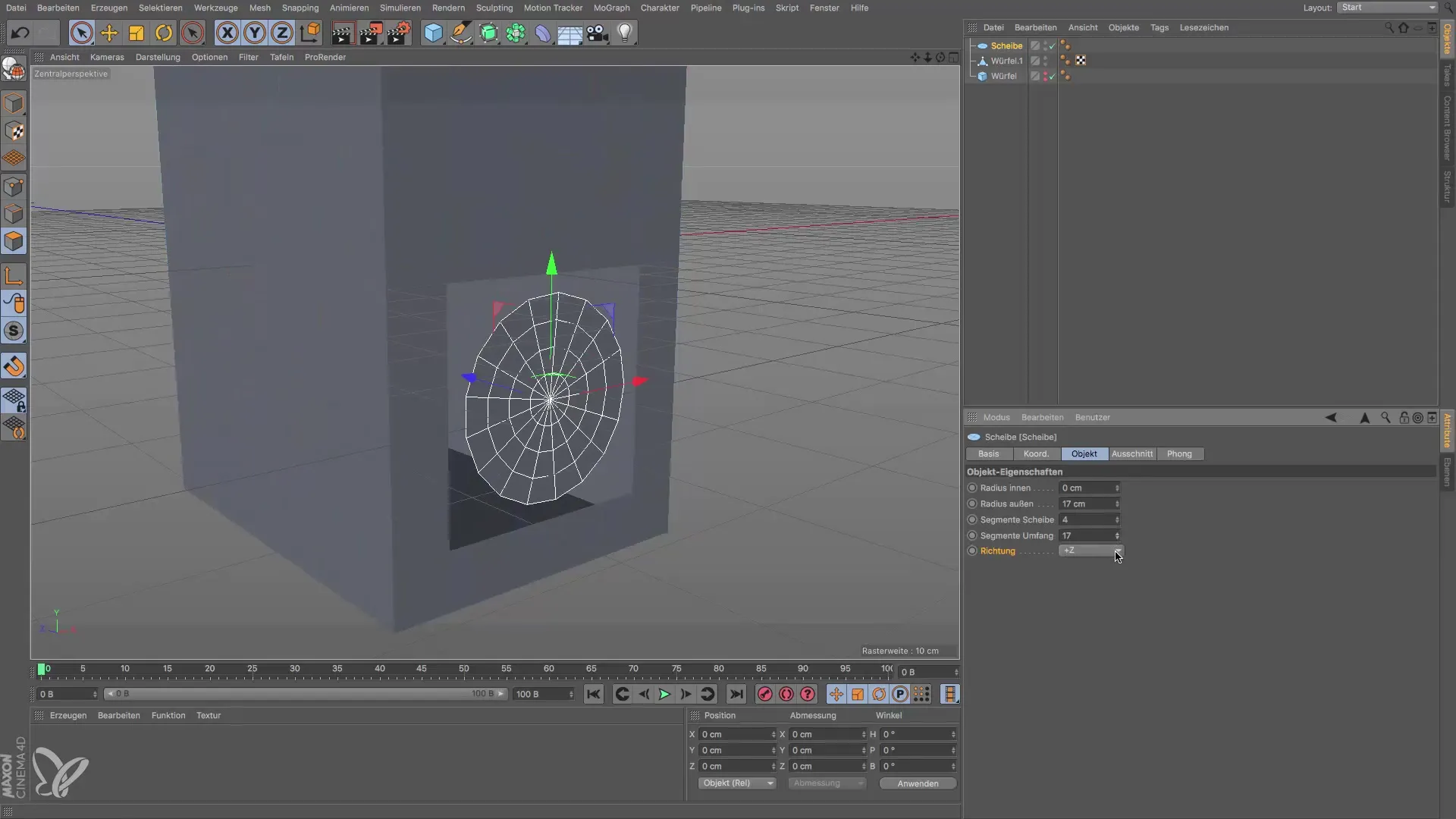Toggle Würfel.1 visibility dots
The width and height of the screenshot is (1456, 819).
(x=1046, y=61)
